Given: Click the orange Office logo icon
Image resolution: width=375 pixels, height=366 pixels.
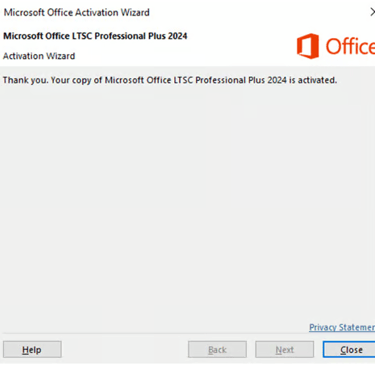Looking at the screenshot, I should click(307, 46).
